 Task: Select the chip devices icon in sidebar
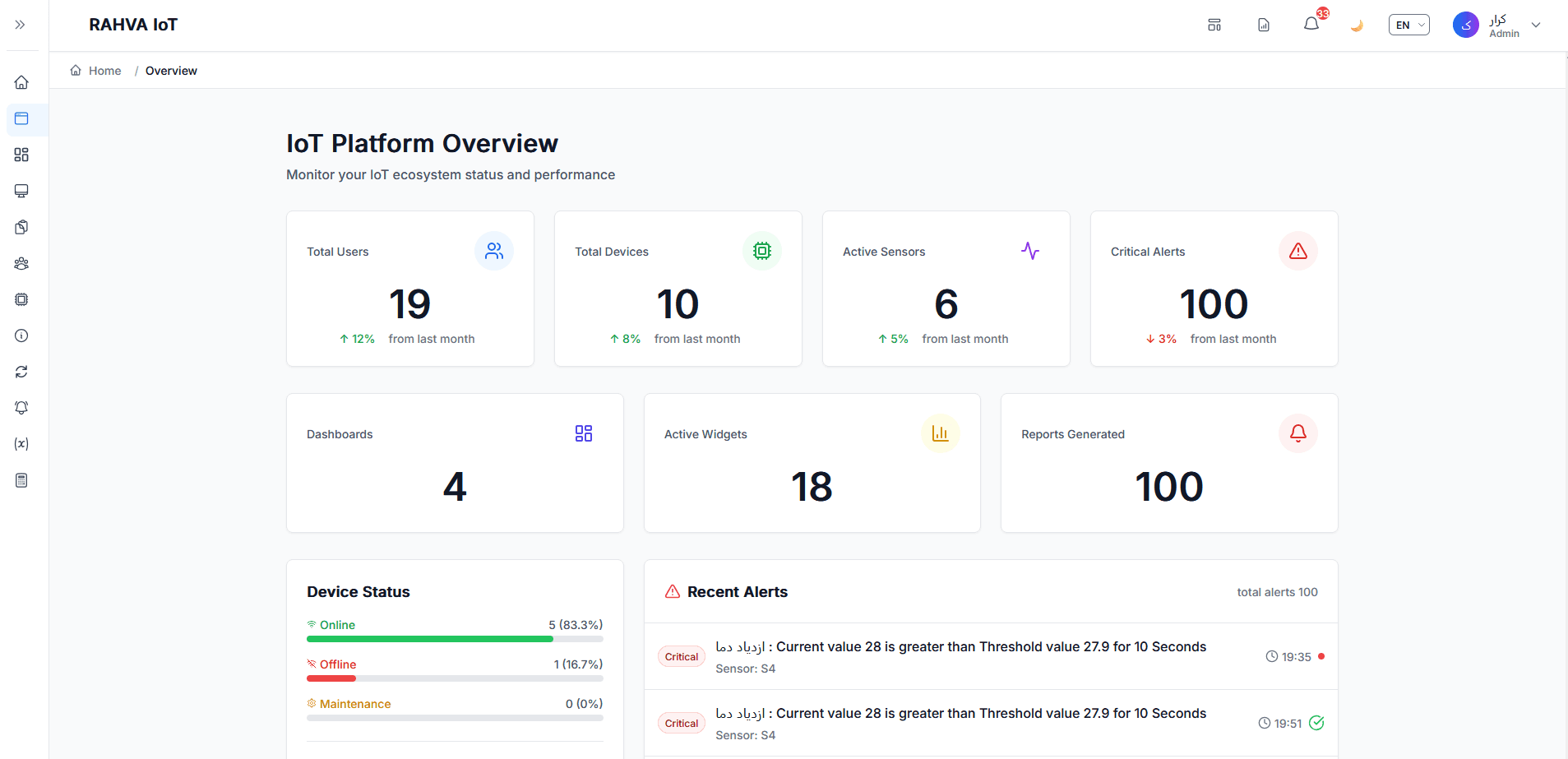pos(21,299)
